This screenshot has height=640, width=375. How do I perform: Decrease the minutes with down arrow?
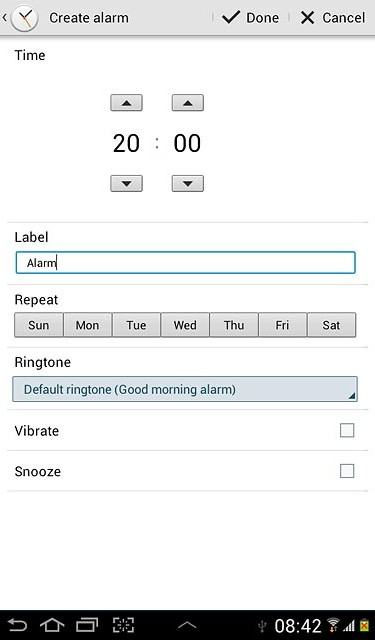[x=188, y=184]
